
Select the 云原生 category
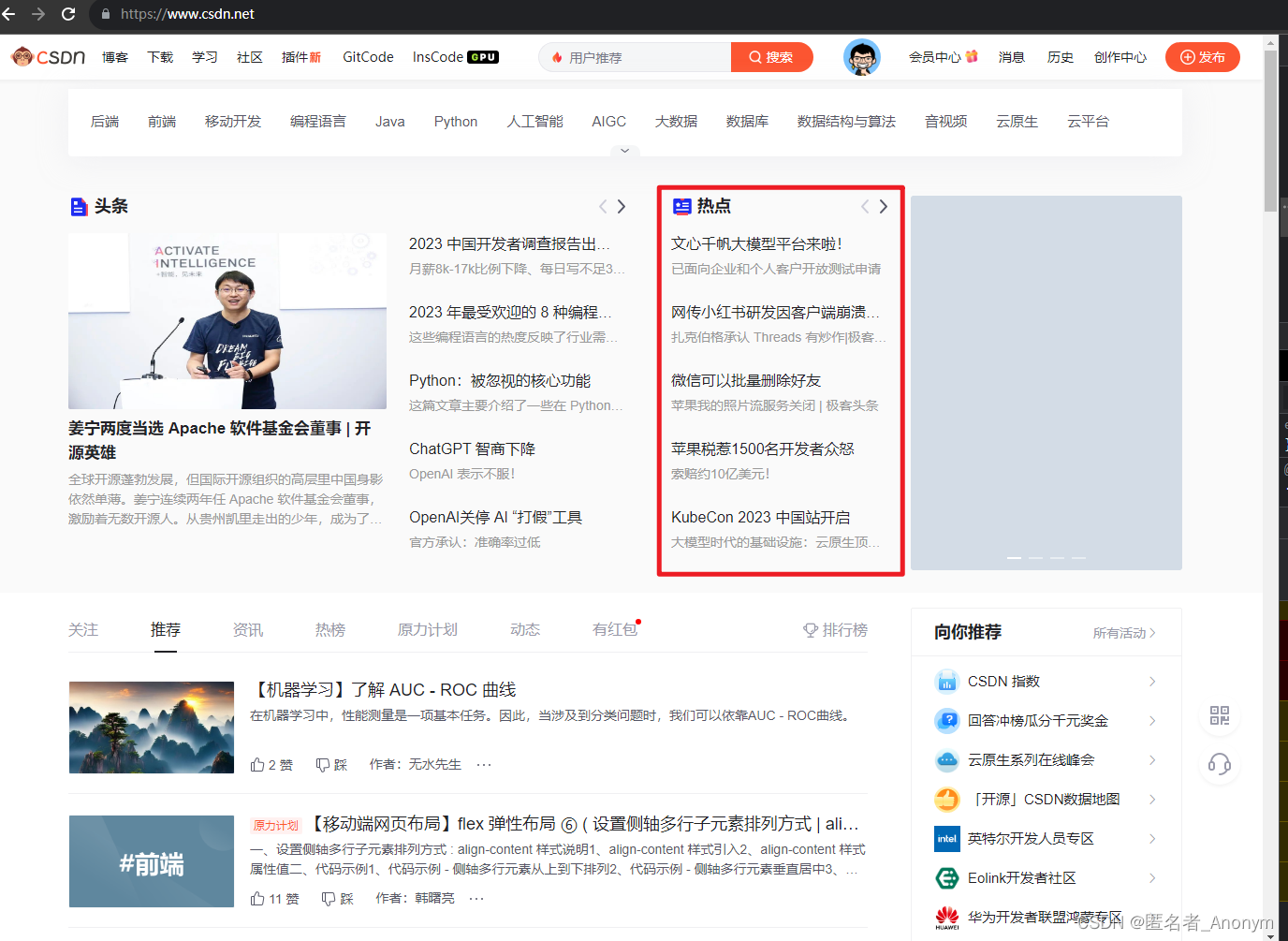1017,122
